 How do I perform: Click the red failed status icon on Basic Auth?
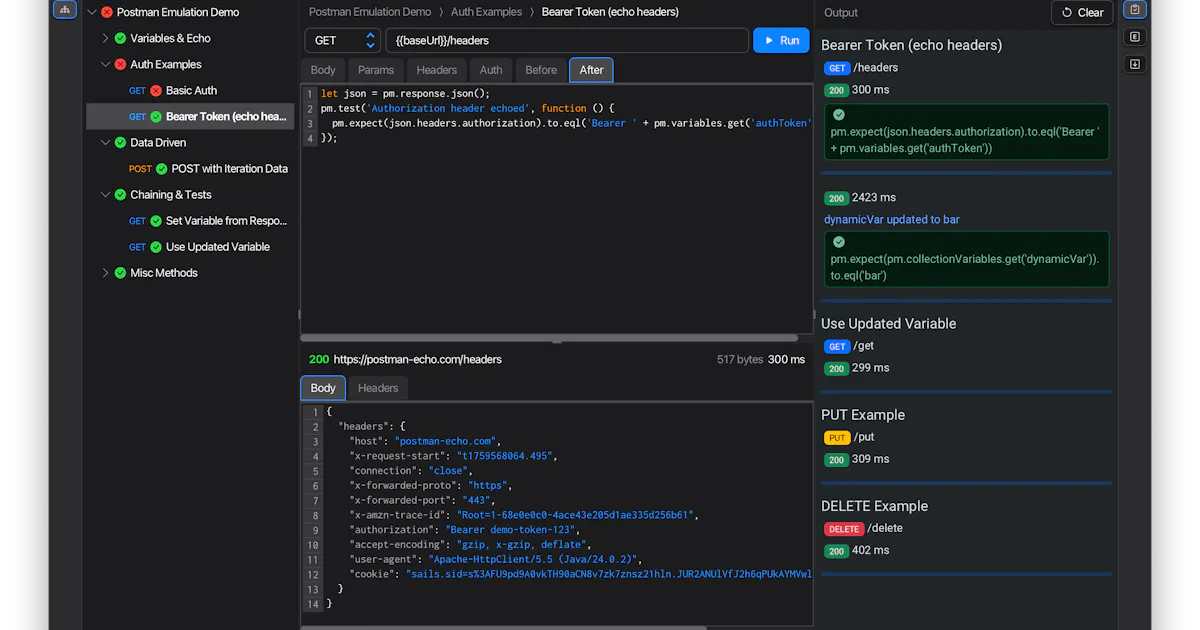(156, 90)
